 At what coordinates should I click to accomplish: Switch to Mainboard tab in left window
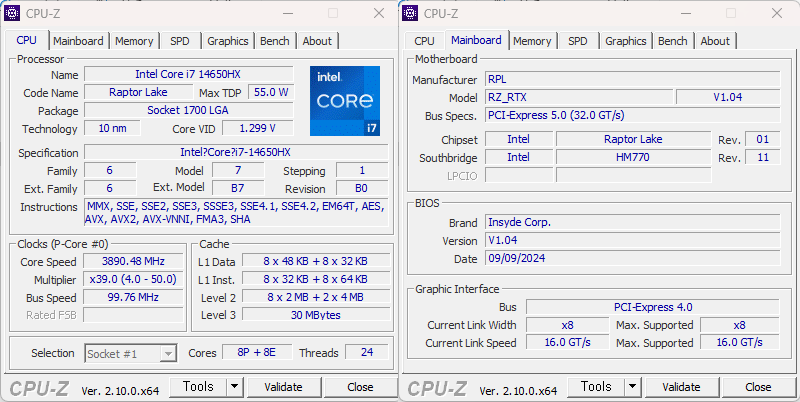[78, 41]
